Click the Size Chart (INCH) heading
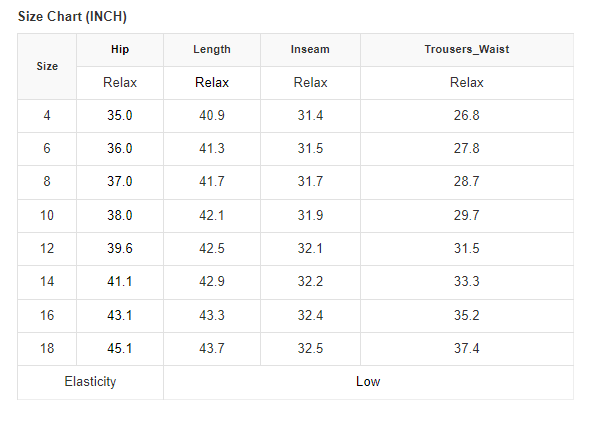609x425 pixels. point(72,17)
